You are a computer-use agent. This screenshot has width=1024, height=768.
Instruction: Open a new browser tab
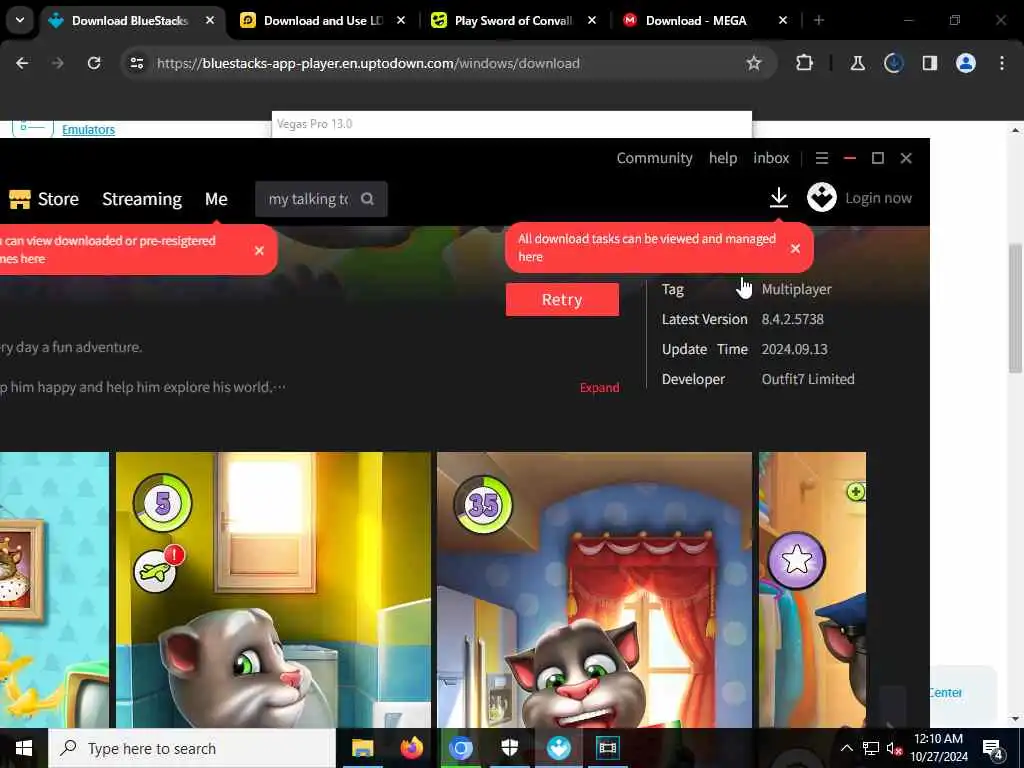(x=818, y=21)
